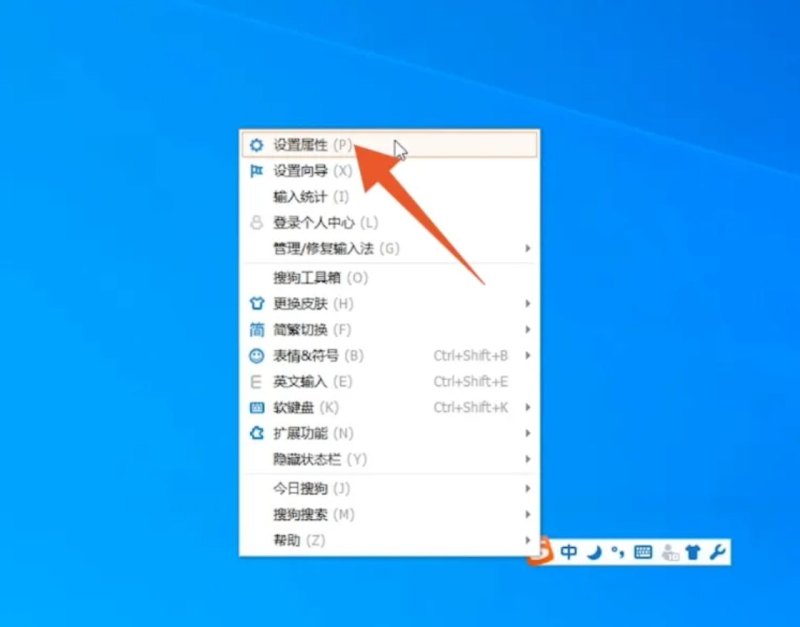Viewport: 800px width, 627px height.
Task: Open 搜狗工具箱 (O) menu item
Action: (x=389, y=278)
